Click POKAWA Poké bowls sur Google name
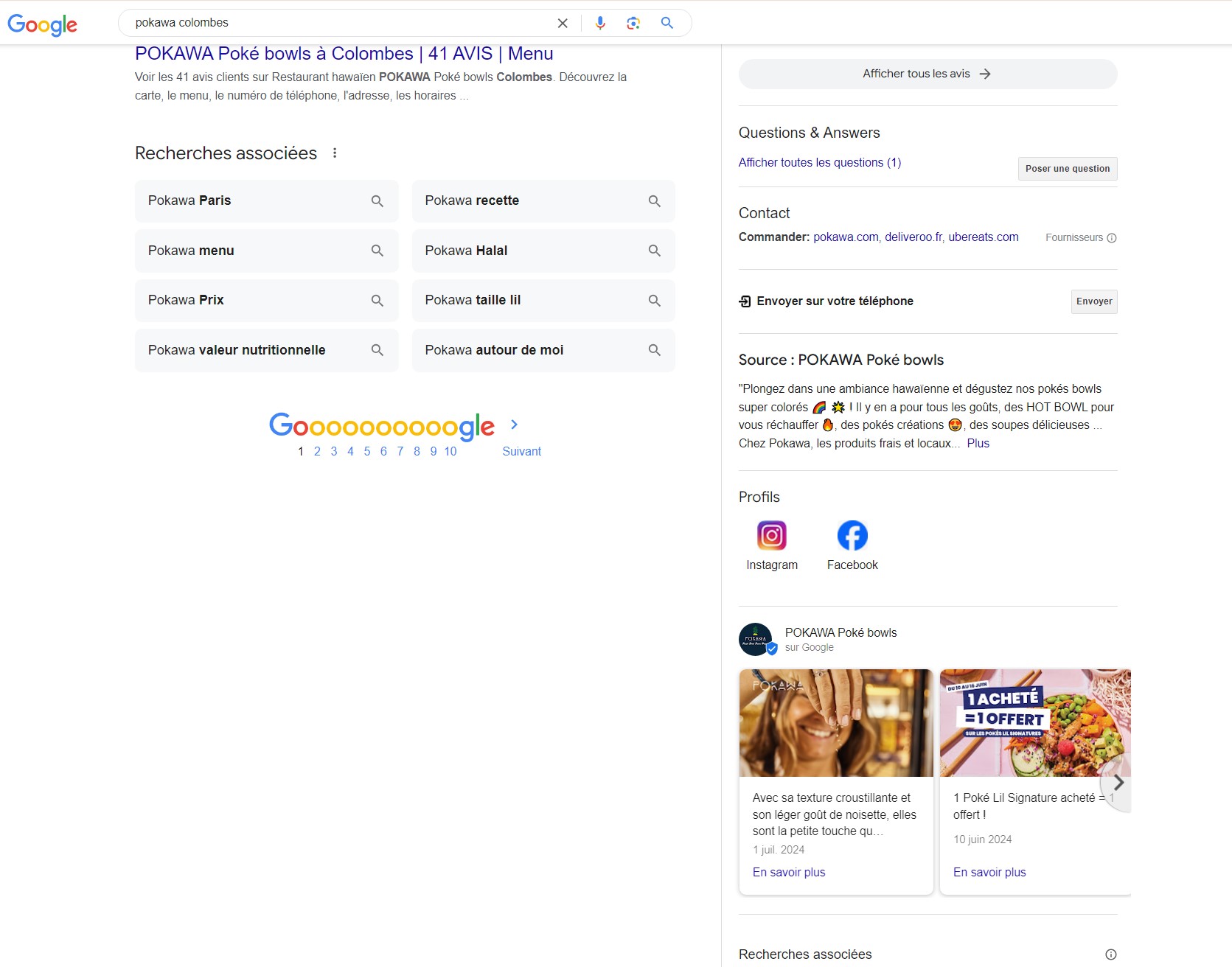Image resolution: width=1232 pixels, height=967 pixels. coord(841,632)
